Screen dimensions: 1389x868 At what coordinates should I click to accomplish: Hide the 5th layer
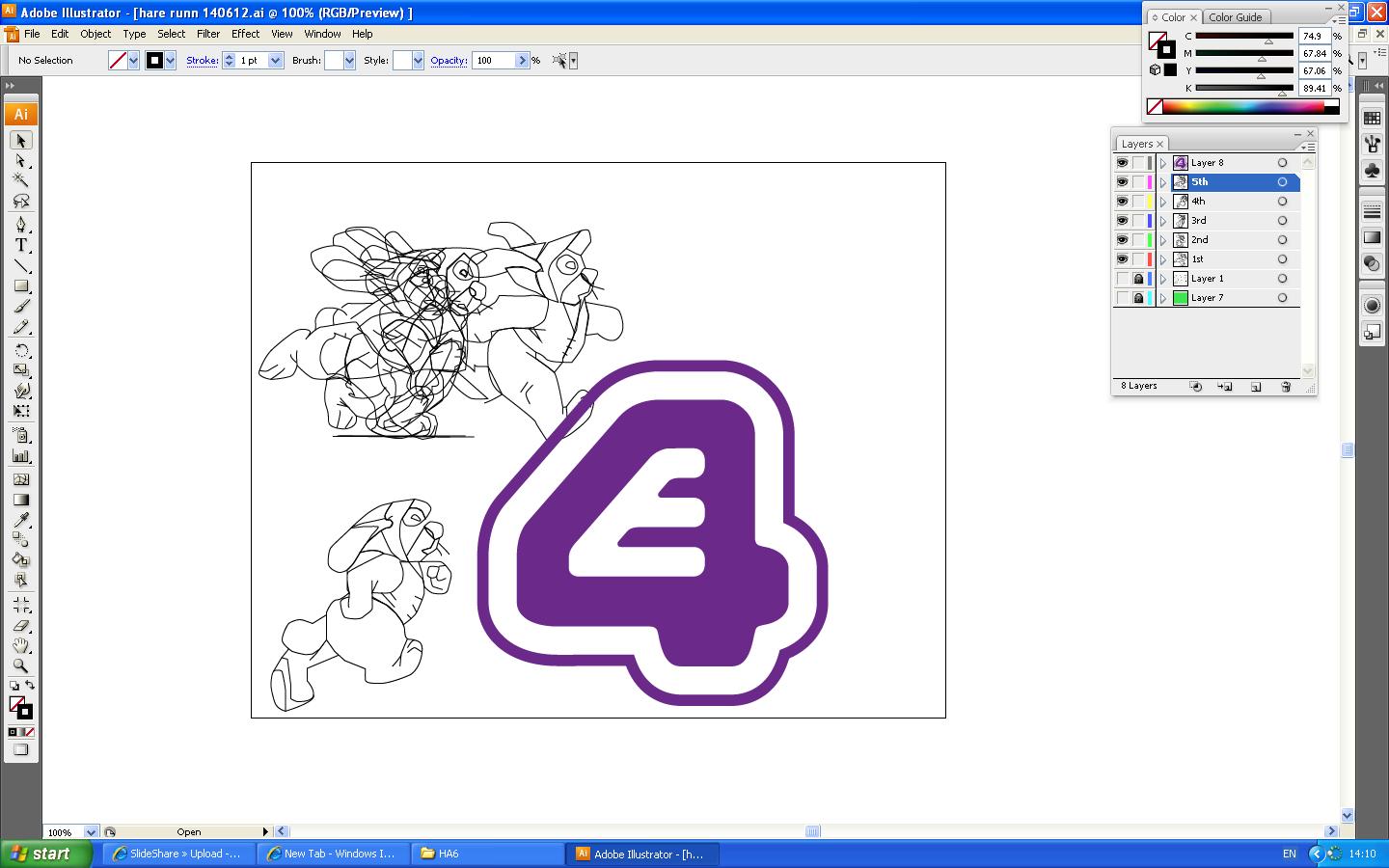click(1122, 182)
